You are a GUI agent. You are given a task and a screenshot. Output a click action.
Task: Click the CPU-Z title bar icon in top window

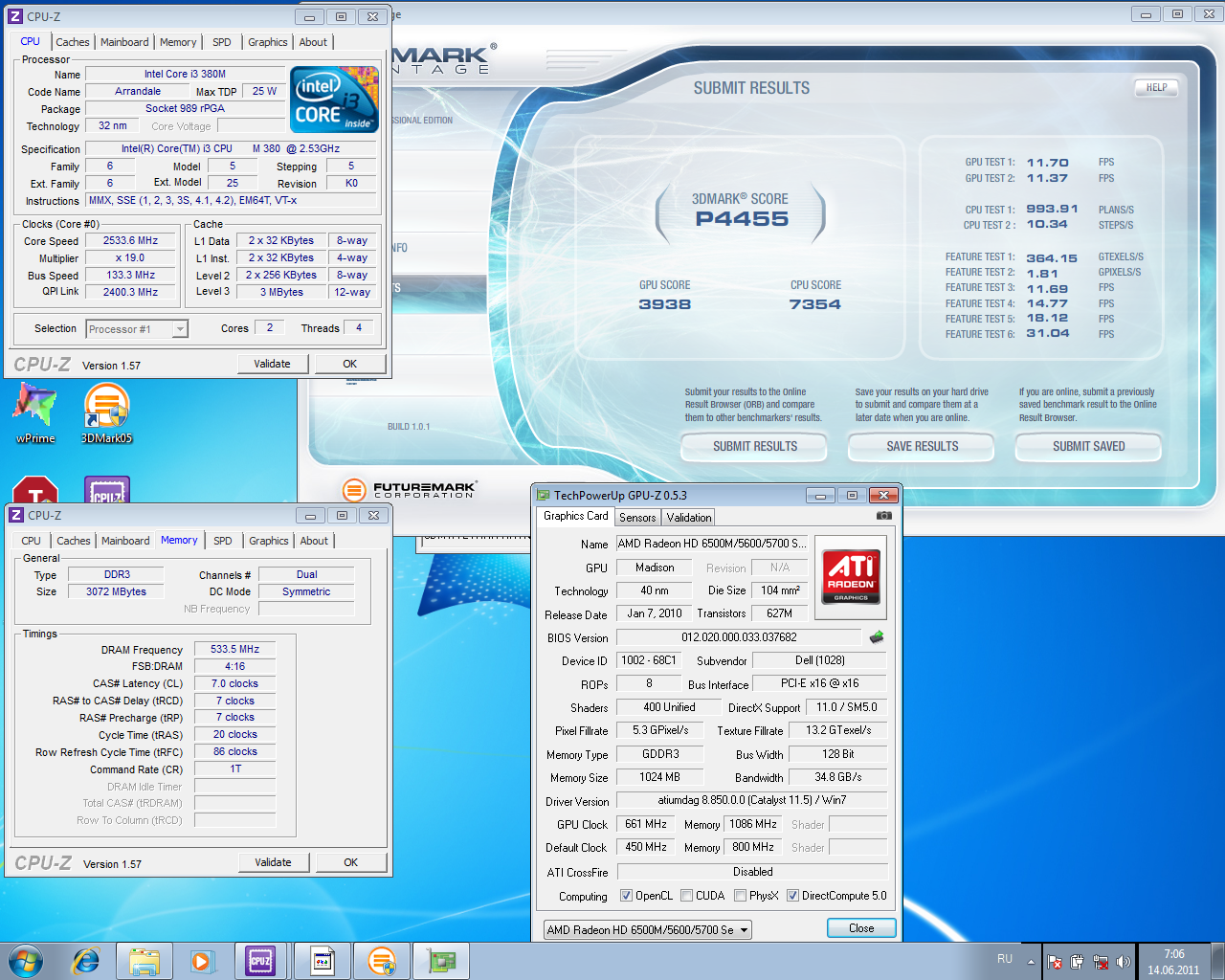point(15,16)
